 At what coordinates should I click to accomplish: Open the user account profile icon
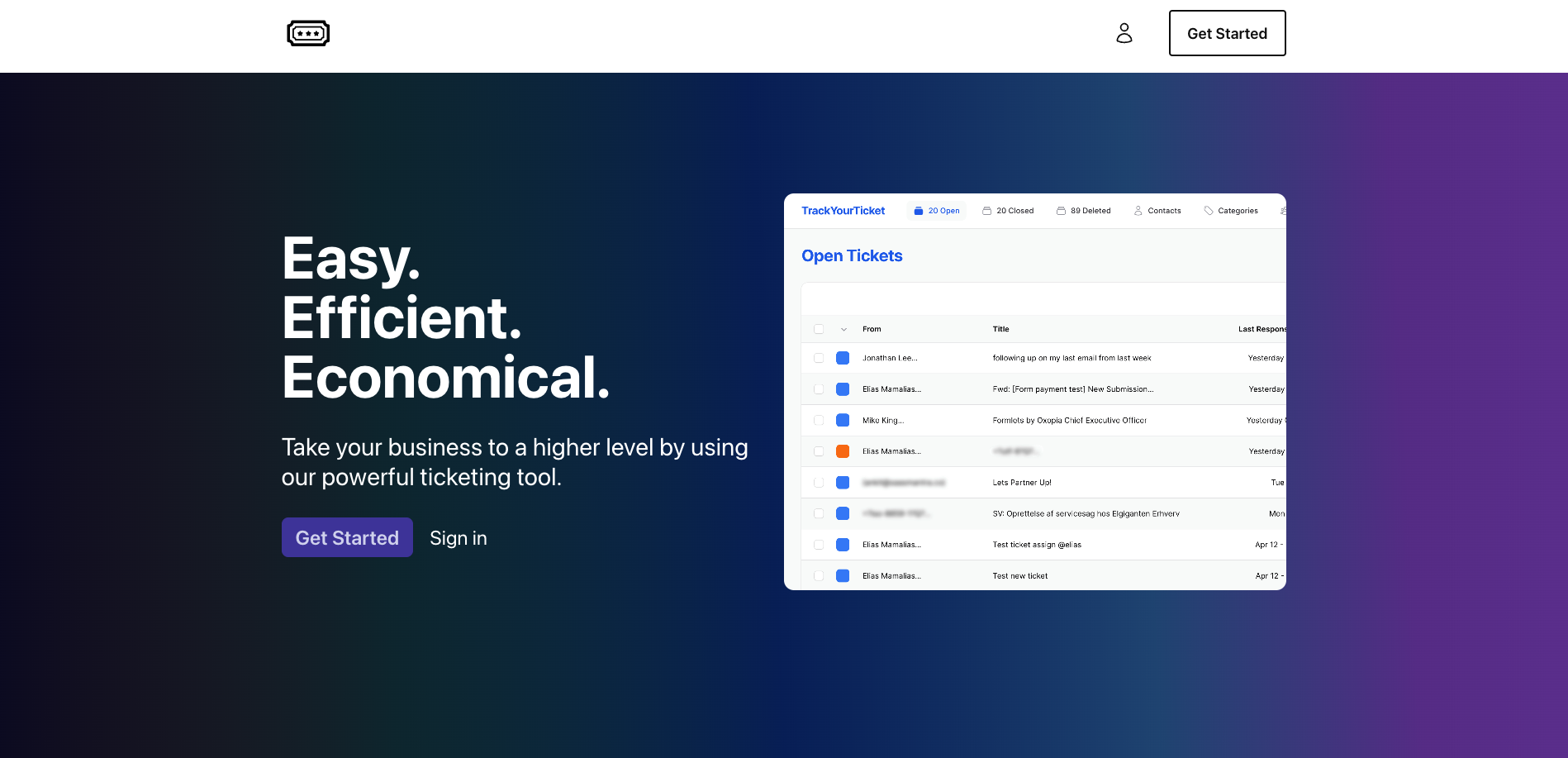tap(1124, 33)
